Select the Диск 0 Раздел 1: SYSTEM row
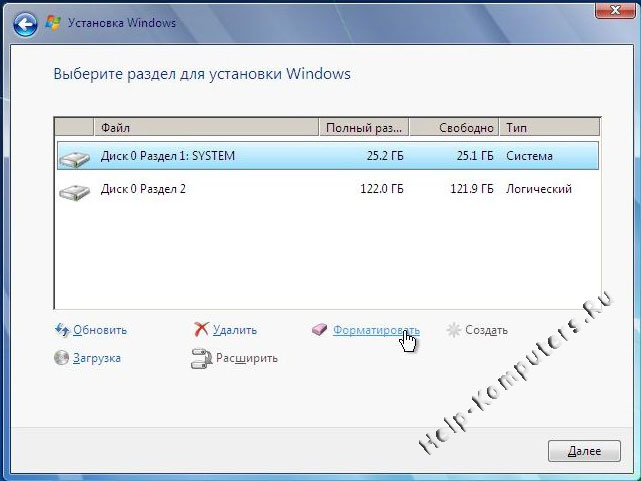Image resolution: width=641 pixels, height=481 pixels. tap(328, 156)
